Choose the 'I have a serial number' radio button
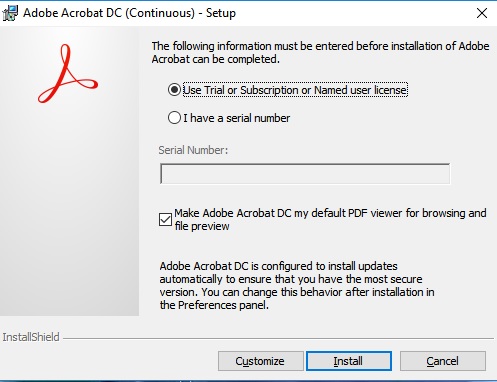The image size is (497, 382). point(174,118)
